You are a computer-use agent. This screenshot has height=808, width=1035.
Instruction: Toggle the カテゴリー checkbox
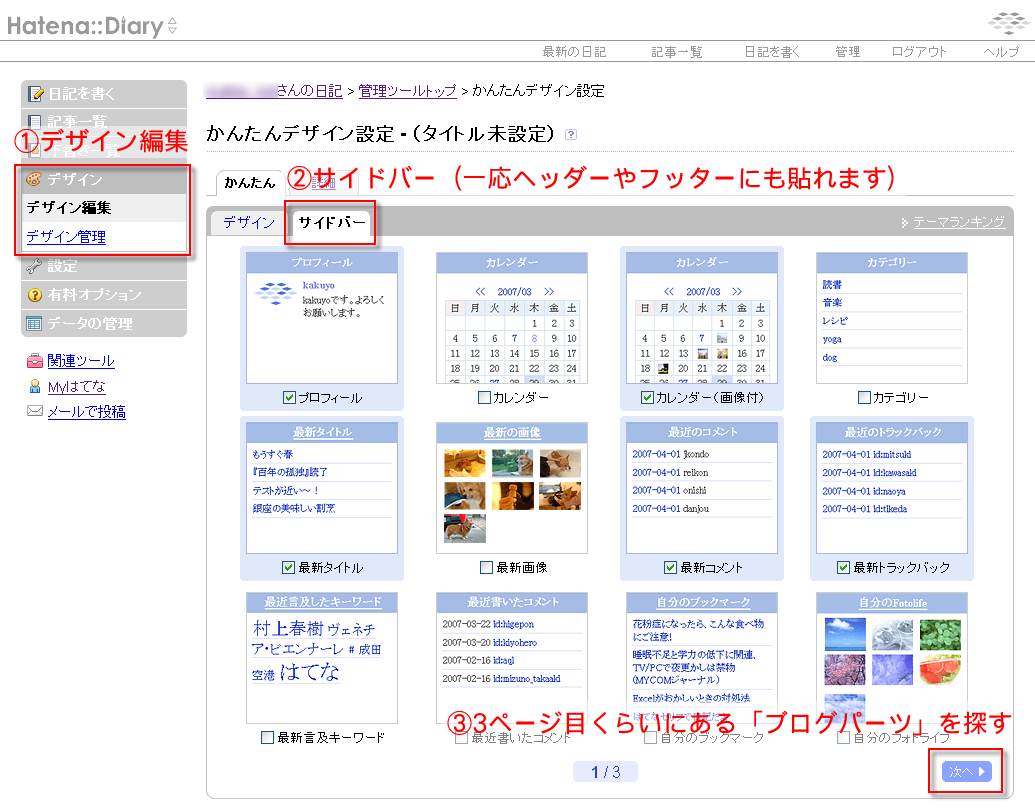(x=864, y=398)
